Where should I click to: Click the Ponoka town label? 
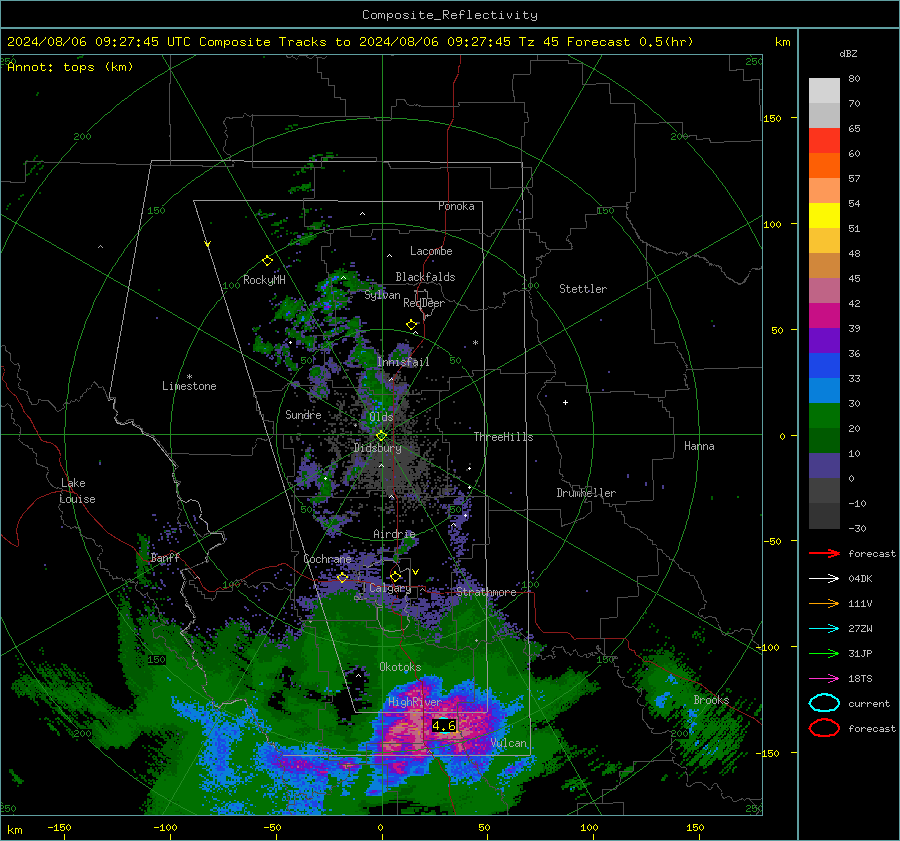pos(456,206)
